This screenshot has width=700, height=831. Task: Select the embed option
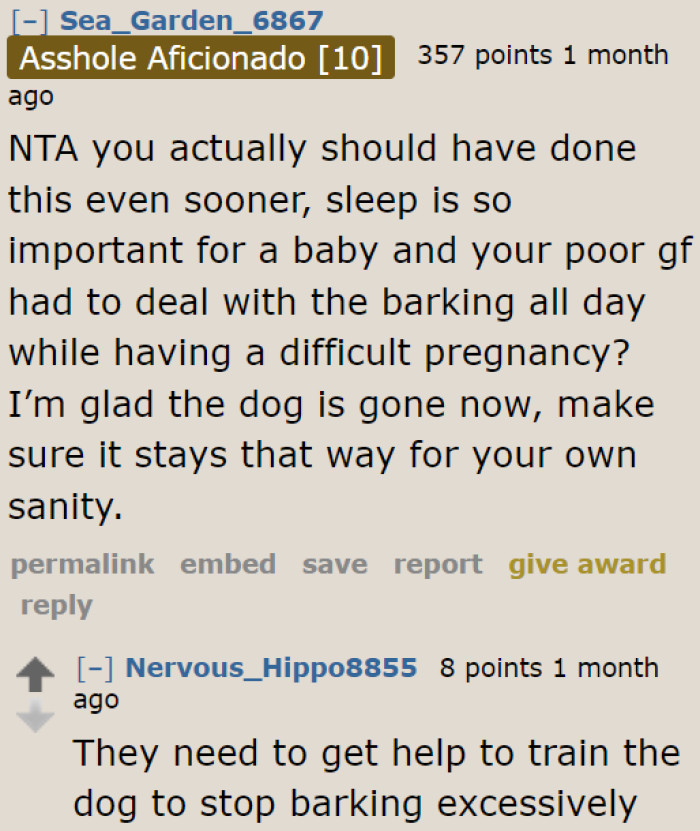point(228,564)
